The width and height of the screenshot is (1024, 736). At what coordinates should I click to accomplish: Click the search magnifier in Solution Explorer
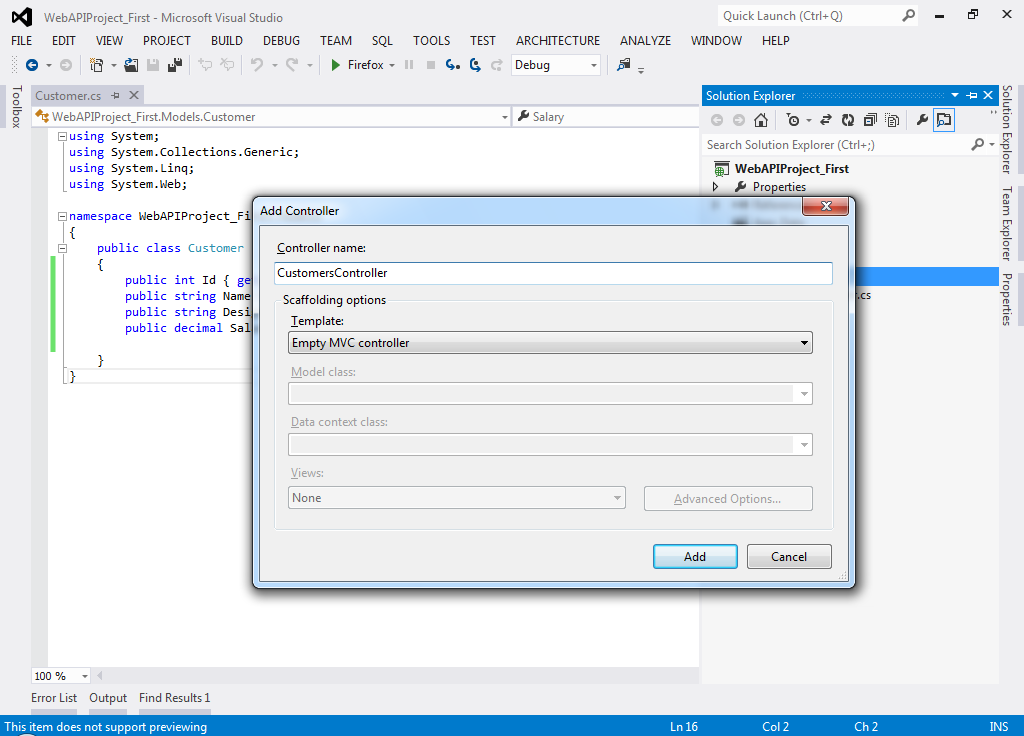(978, 144)
